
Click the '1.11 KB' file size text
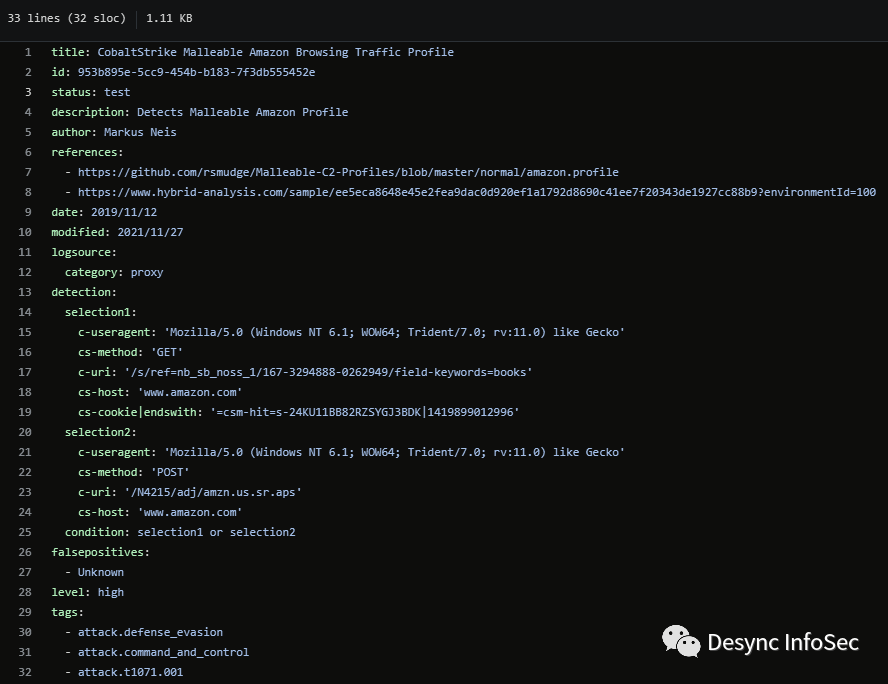pyautogui.click(x=169, y=18)
